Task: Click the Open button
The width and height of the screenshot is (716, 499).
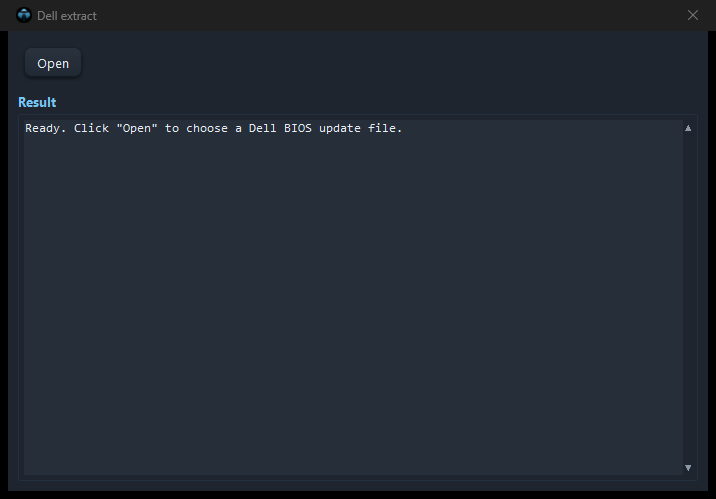Action: click(x=53, y=63)
